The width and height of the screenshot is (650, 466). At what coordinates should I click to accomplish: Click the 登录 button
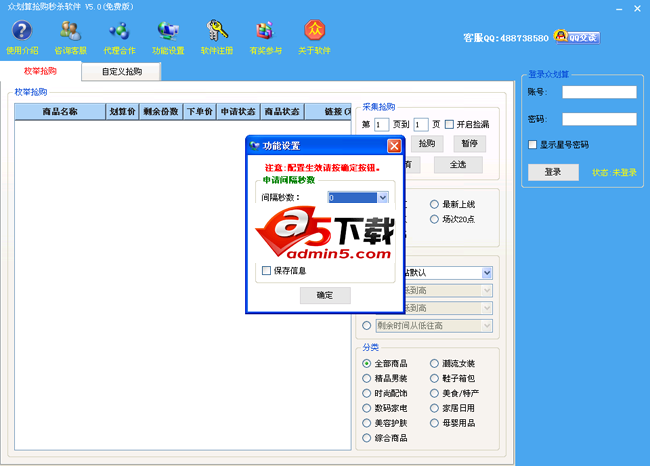point(553,172)
